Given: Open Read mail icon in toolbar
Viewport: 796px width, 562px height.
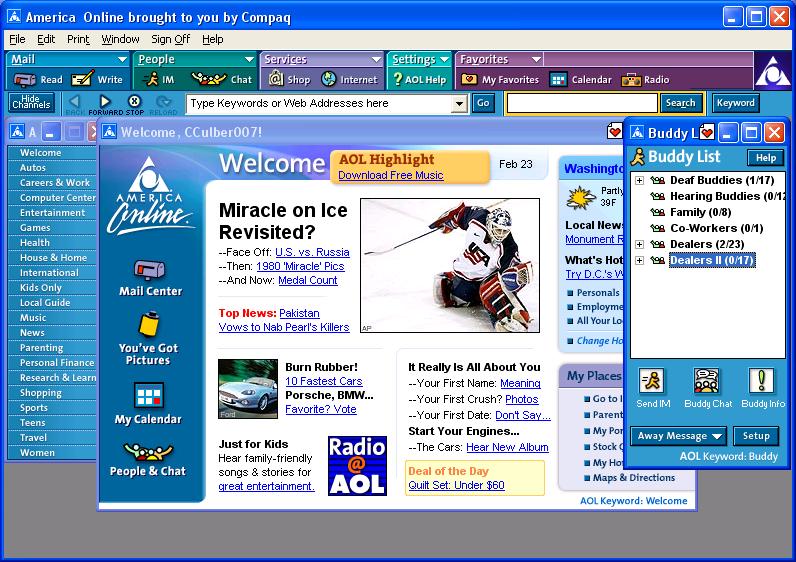Looking at the screenshot, I should [24, 80].
